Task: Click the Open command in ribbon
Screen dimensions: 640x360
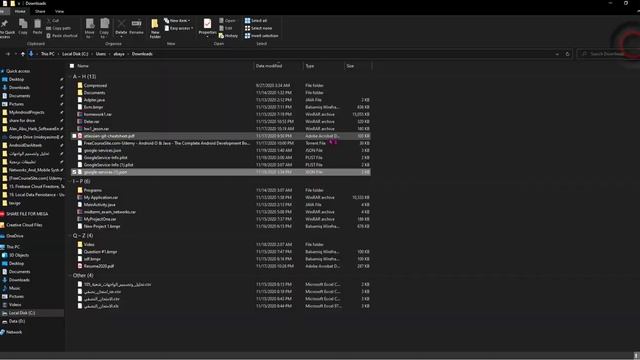Action: coord(227,20)
